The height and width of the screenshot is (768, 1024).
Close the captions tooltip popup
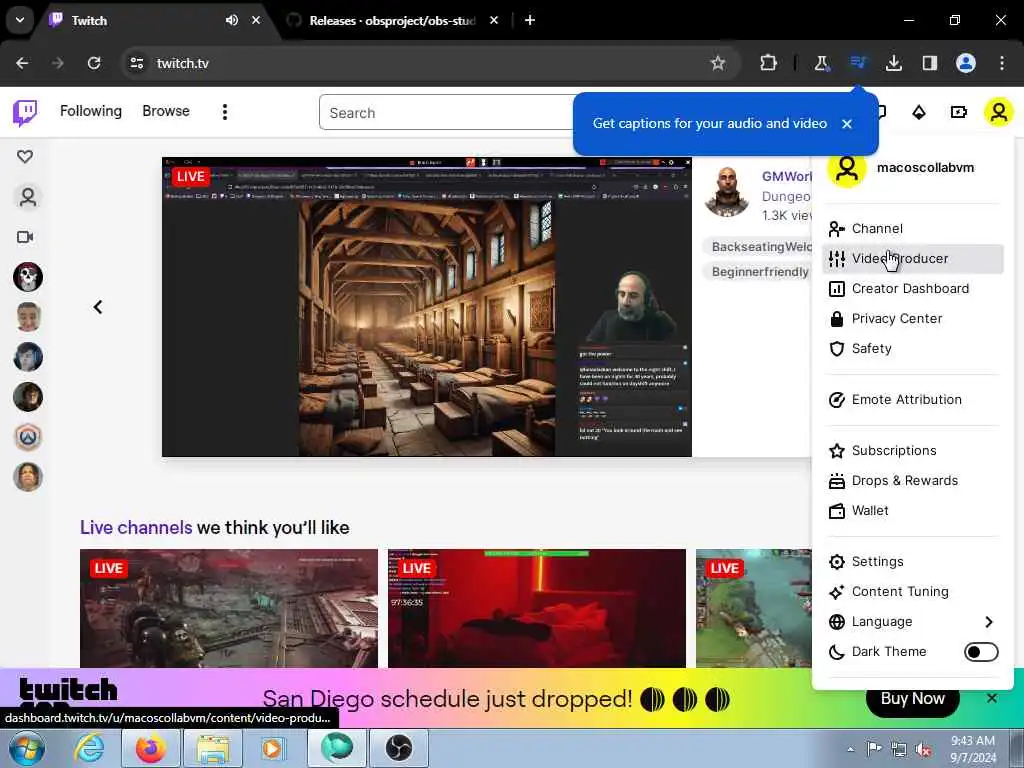(847, 124)
